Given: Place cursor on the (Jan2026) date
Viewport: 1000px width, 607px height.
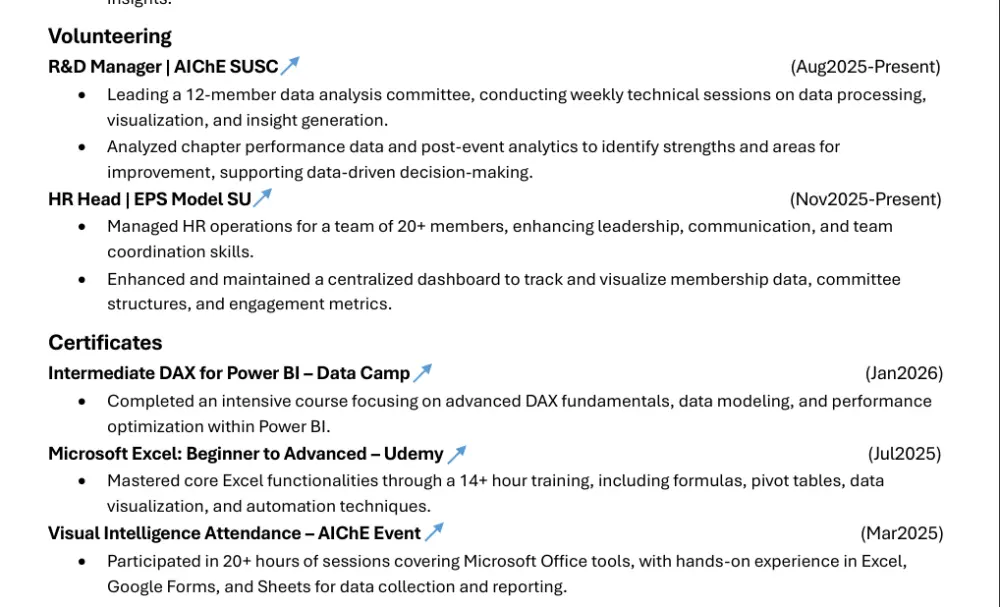Looking at the screenshot, I should (904, 373).
